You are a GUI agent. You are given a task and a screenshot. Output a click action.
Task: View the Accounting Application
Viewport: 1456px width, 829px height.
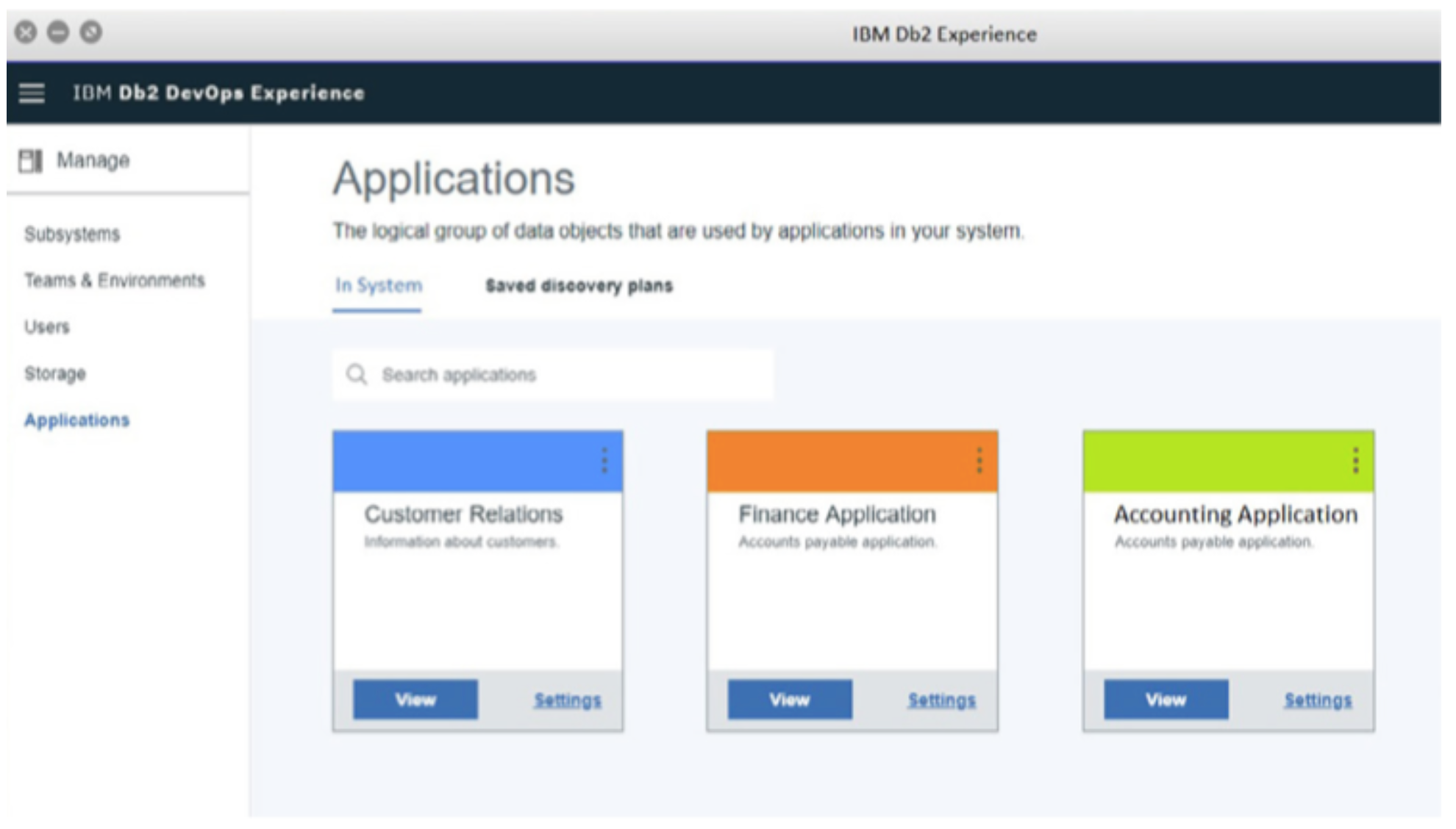(1166, 700)
